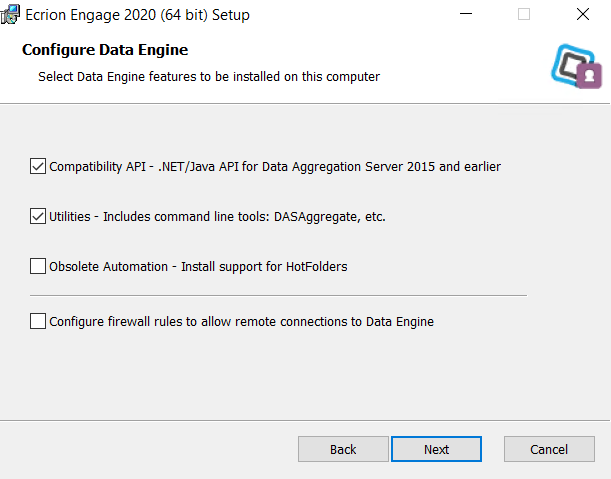Enable the Obsolete Automation HotFolders checkbox
611x479 pixels.
pyautogui.click(x=38, y=266)
